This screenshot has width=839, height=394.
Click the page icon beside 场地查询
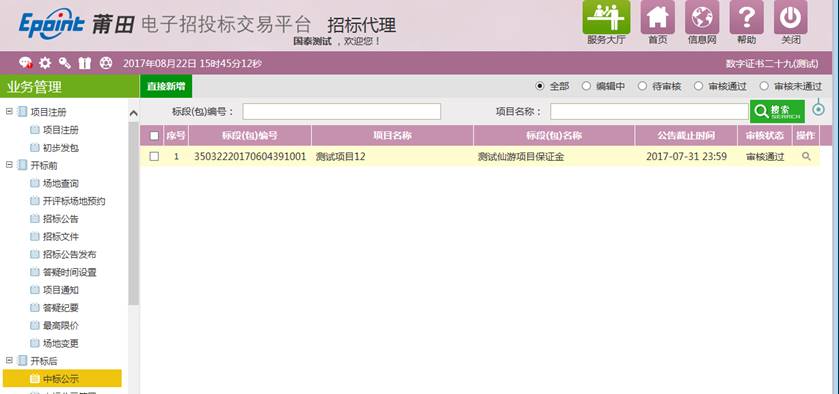[35, 184]
